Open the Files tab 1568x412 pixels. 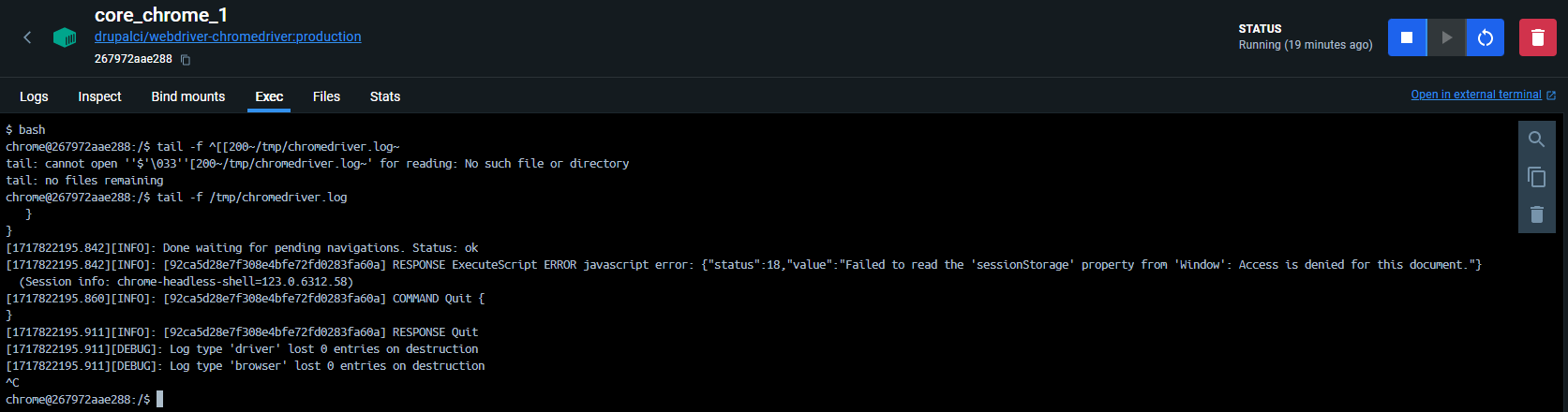326,96
